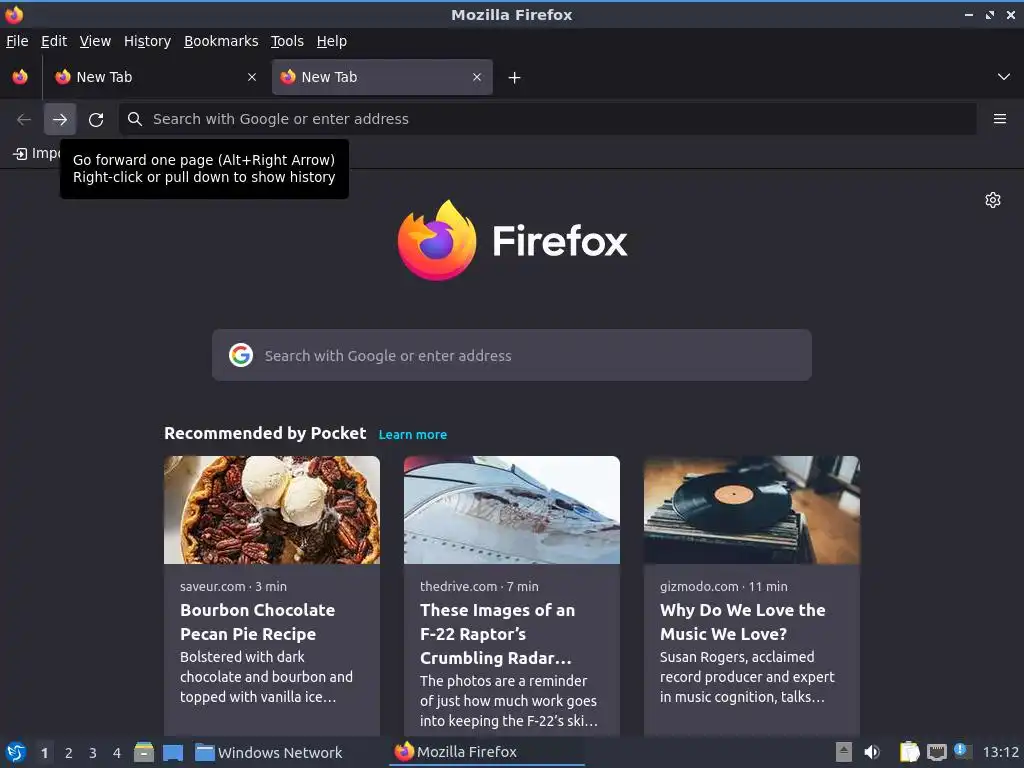
Task: Click the Import bookmarks toolbar item
Action: (36, 153)
